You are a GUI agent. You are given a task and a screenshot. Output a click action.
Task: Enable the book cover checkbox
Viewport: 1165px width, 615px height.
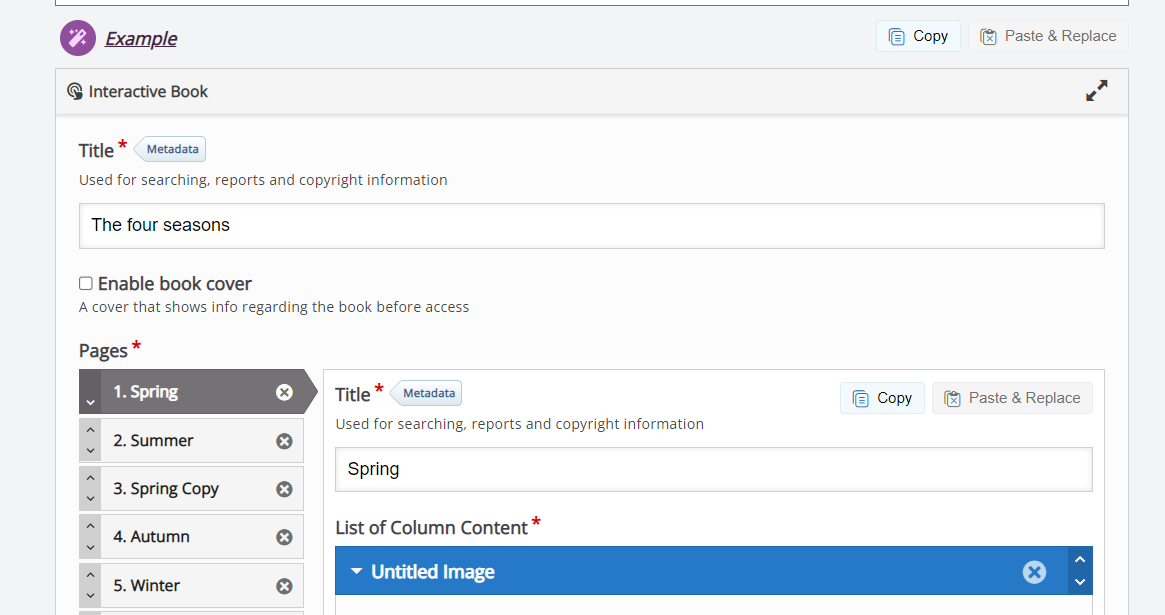pyautogui.click(x=86, y=284)
